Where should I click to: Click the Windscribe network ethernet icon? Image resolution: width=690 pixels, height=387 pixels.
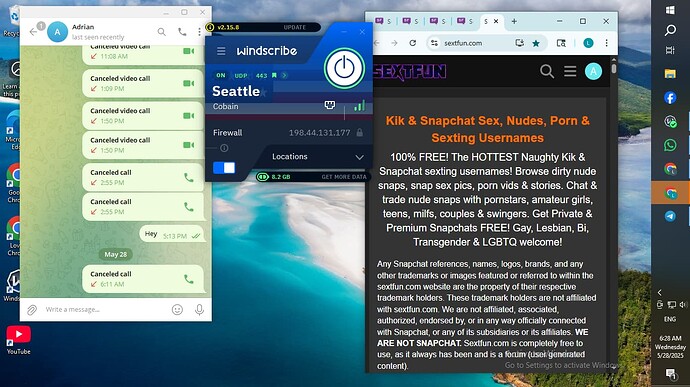[330, 105]
